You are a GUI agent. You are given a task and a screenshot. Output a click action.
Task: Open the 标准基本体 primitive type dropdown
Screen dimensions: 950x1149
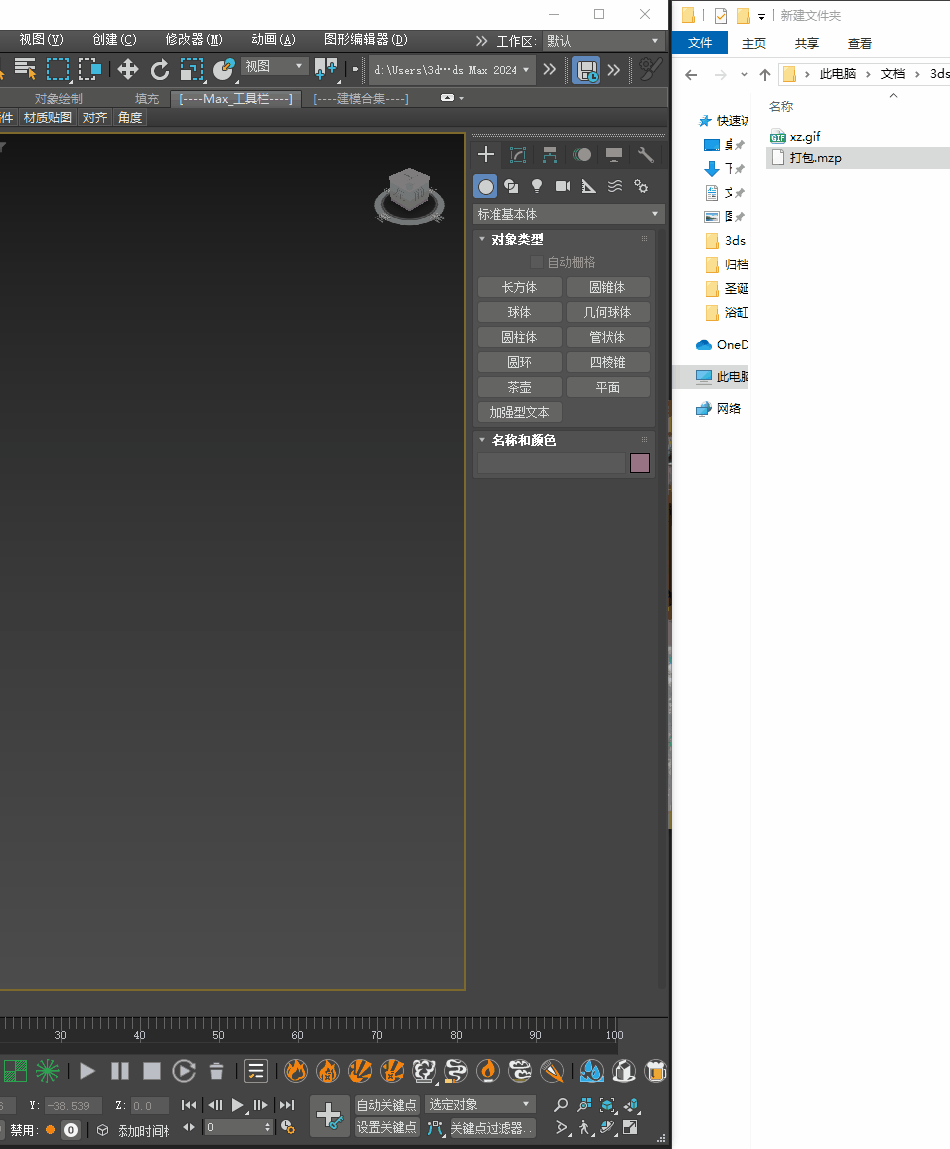[568, 214]
